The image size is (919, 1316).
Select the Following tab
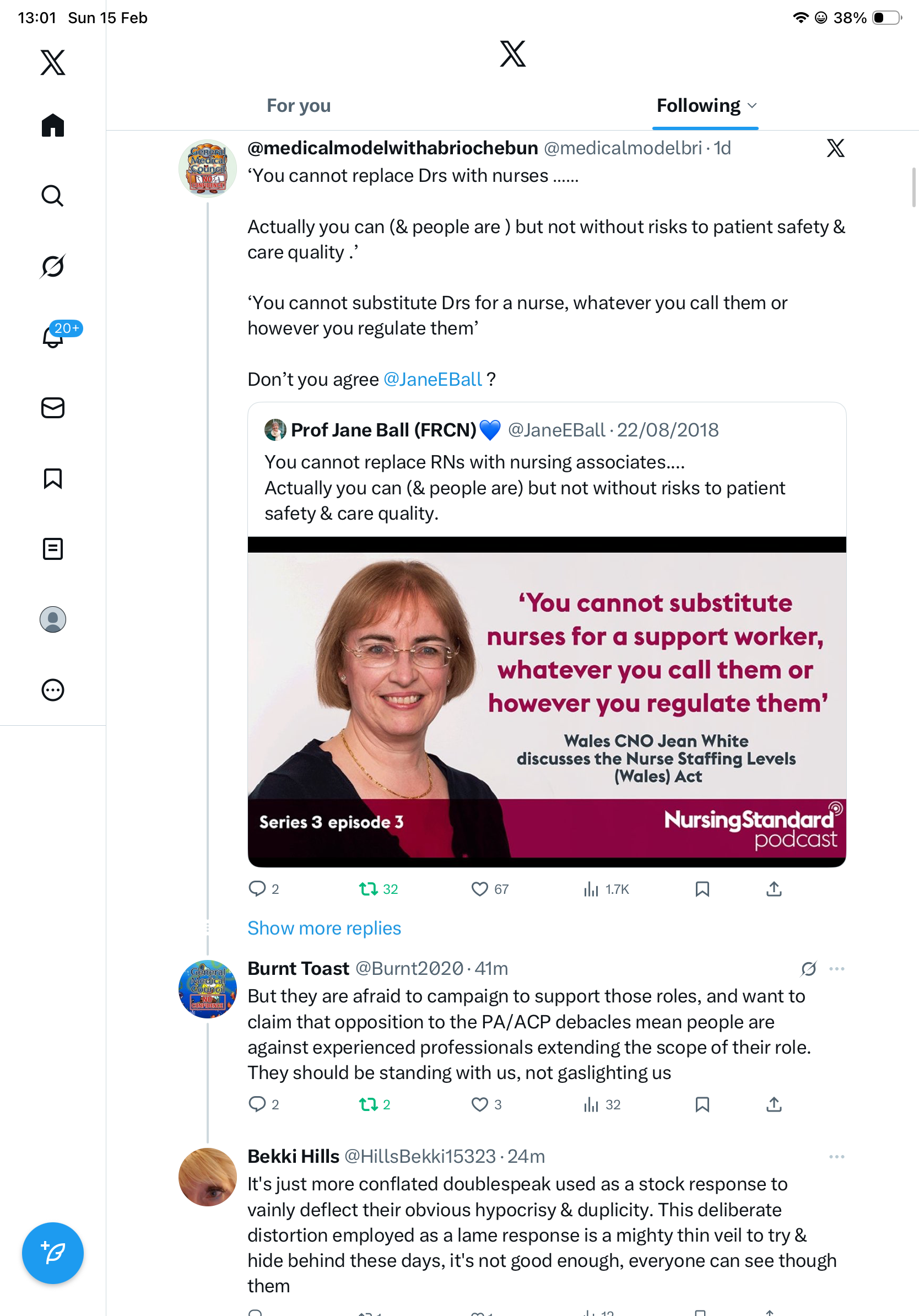[698, 105]
